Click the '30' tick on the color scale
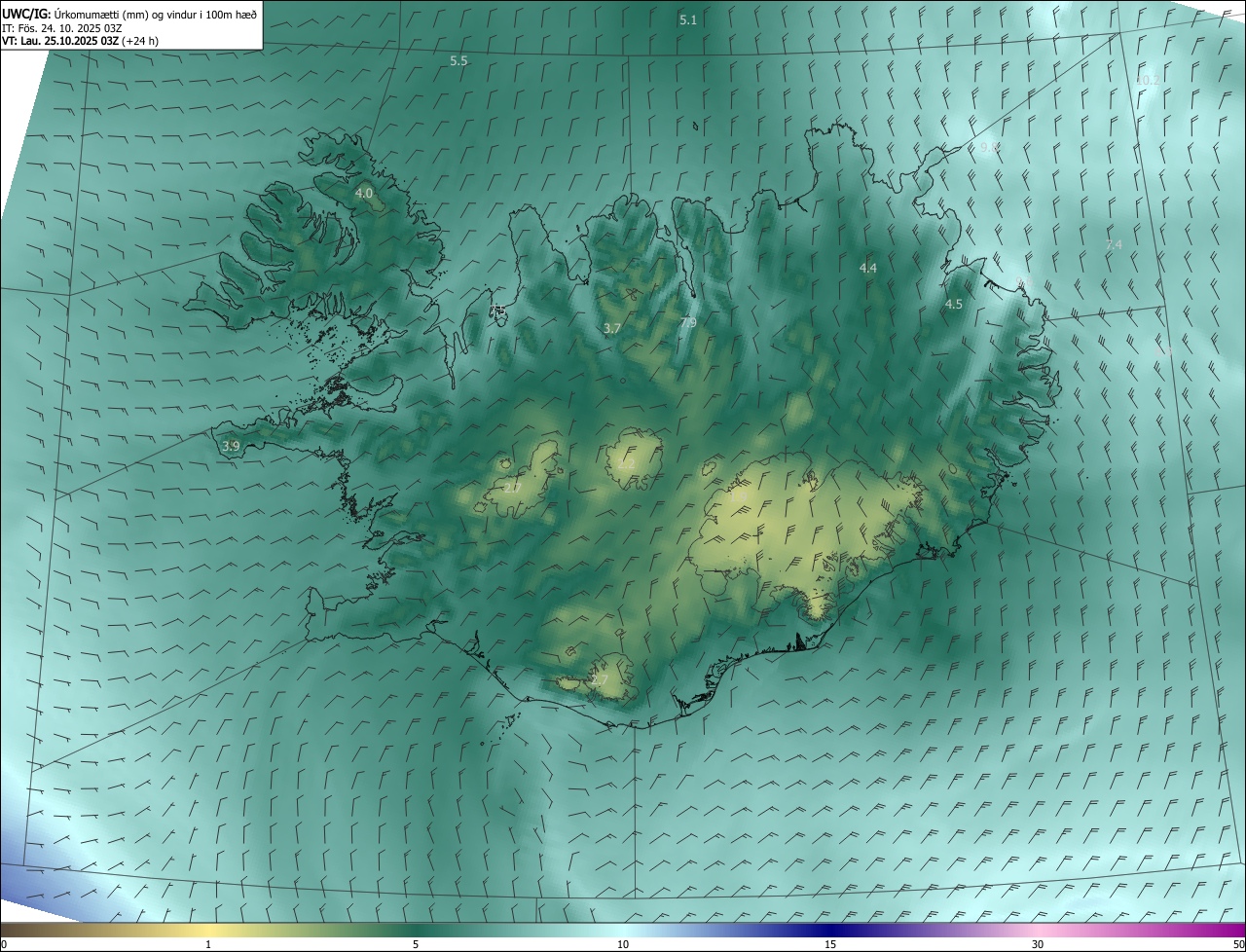This screenshot has width=1246, height=952. coord(1038,944)
